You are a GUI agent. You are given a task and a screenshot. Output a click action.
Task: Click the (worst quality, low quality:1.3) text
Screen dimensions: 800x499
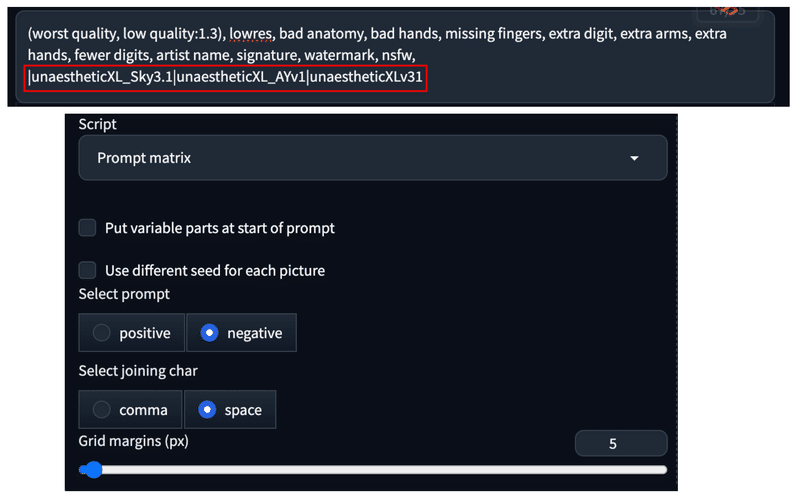pyautogui.click(x=127, y=34)
